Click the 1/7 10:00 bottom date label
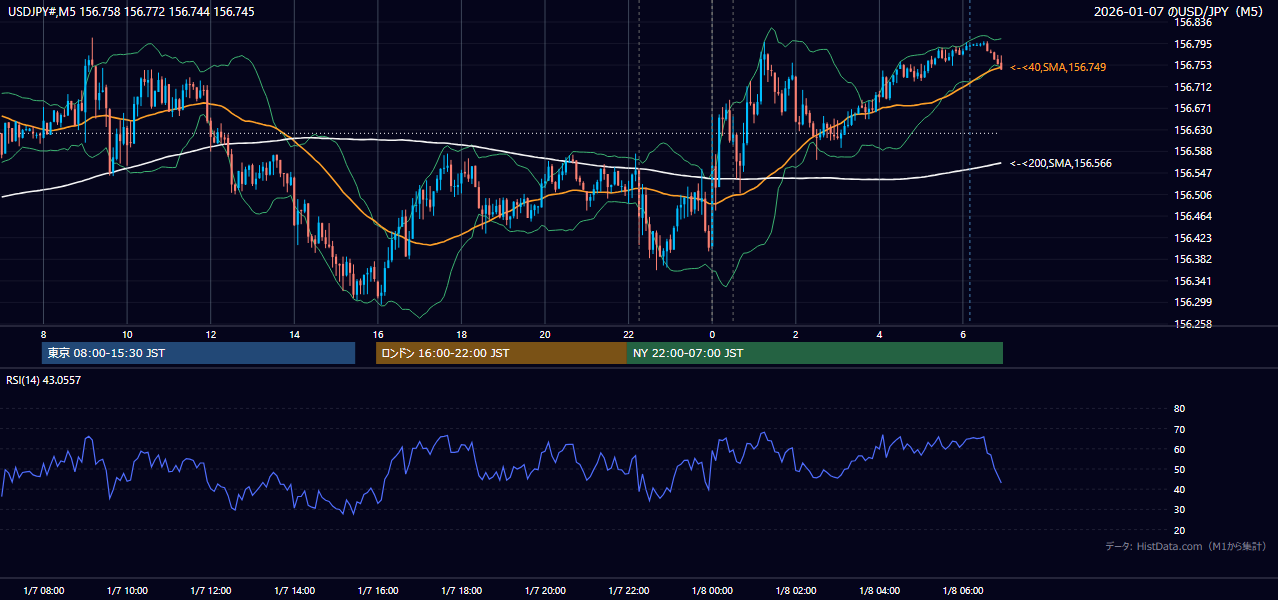 (x=127, y=590)
